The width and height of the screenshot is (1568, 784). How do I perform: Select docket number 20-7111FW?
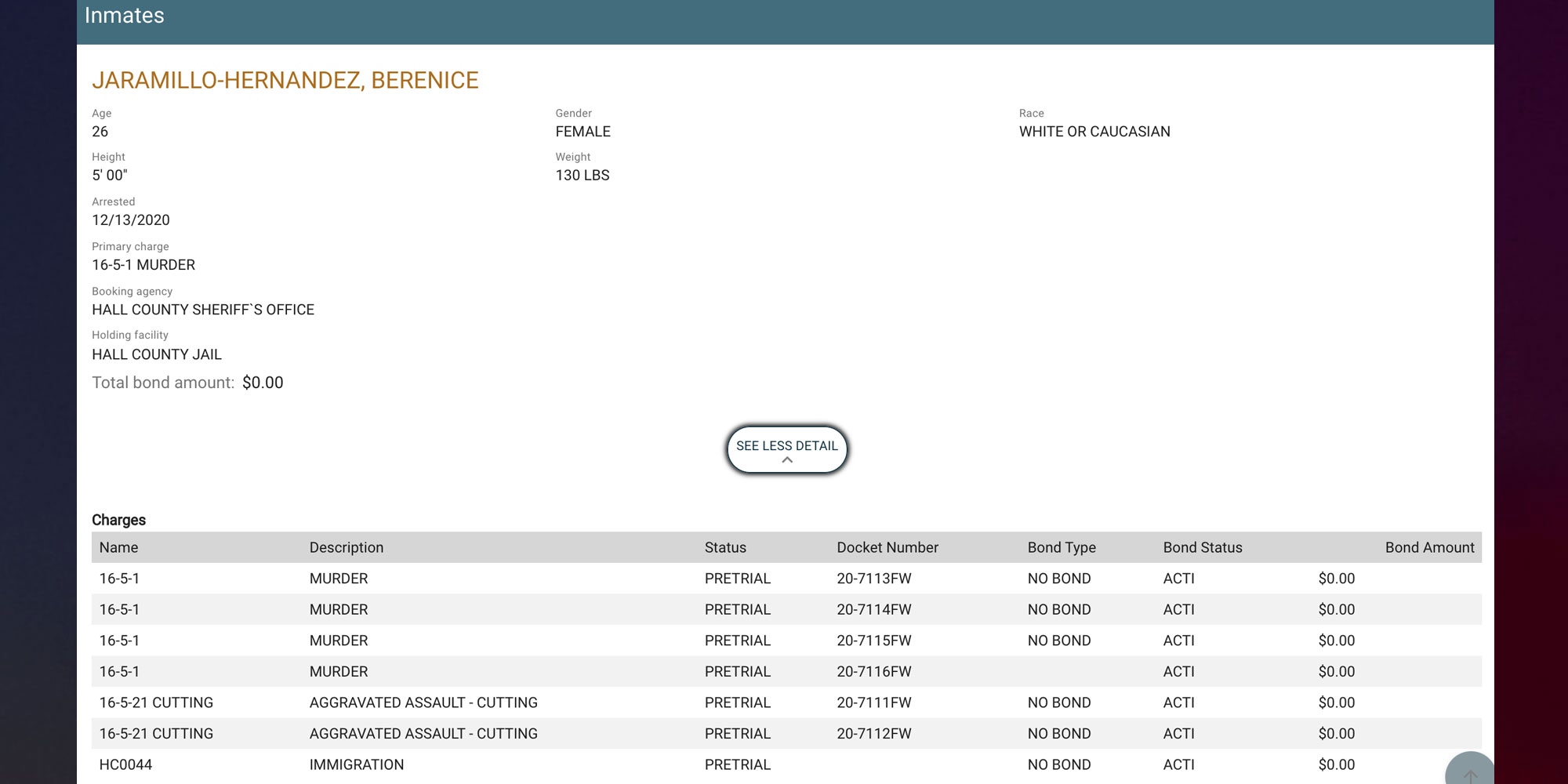coord(874,702)
